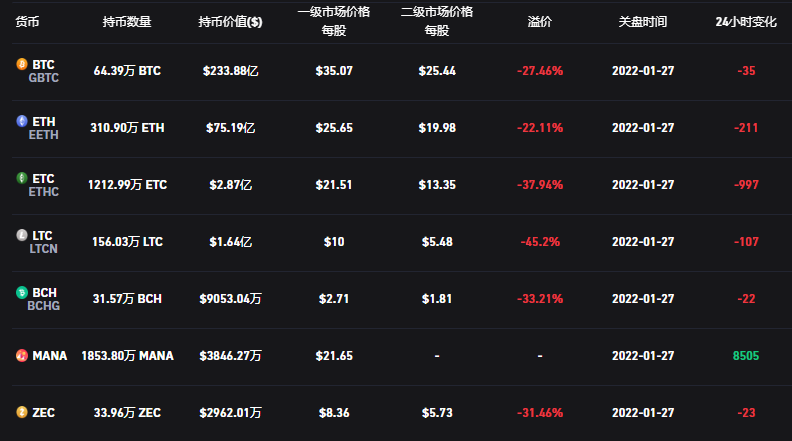Sort by the 24小时变化 column header
792x441 pixels.
pyautogui.click(x=745, y=21)
